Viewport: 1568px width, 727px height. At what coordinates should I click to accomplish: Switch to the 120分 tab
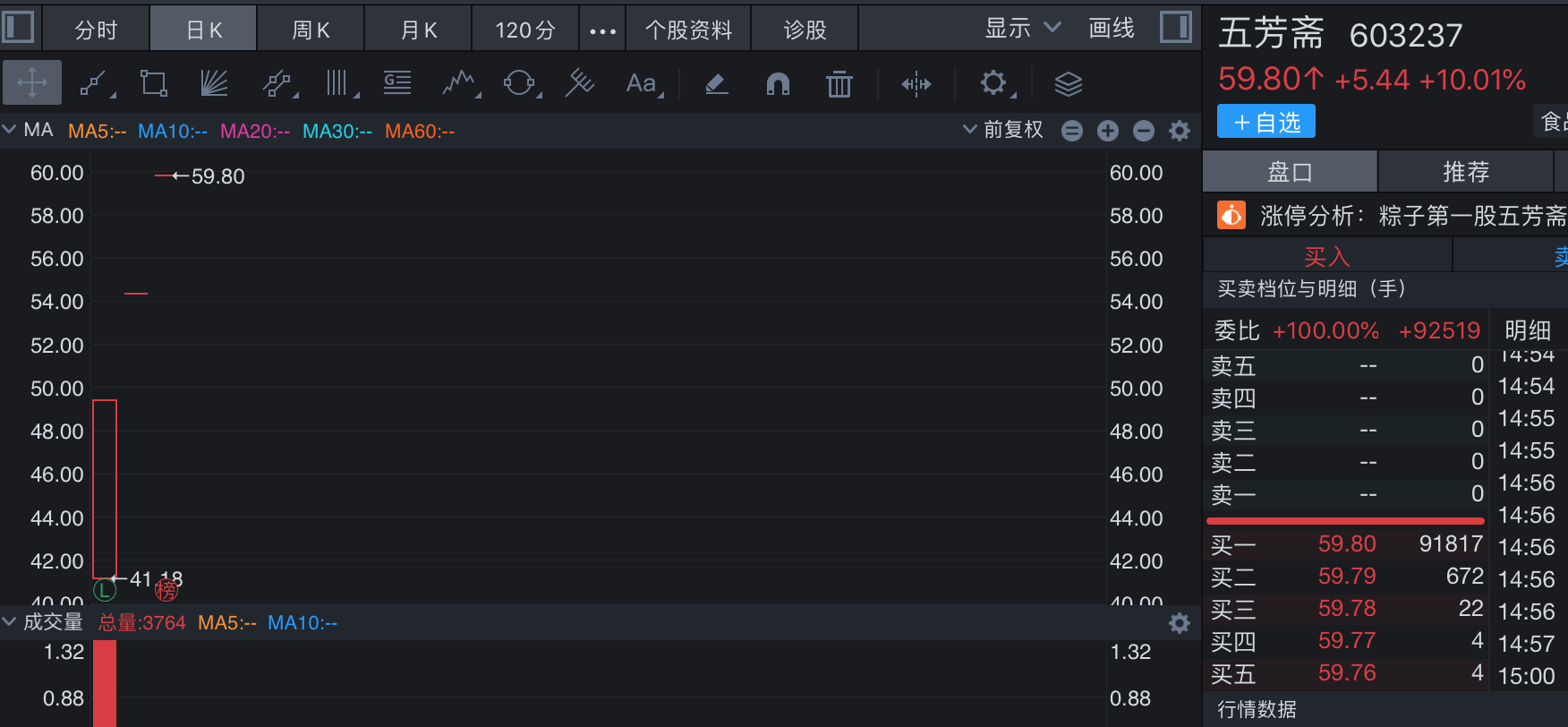pos(525,30)
